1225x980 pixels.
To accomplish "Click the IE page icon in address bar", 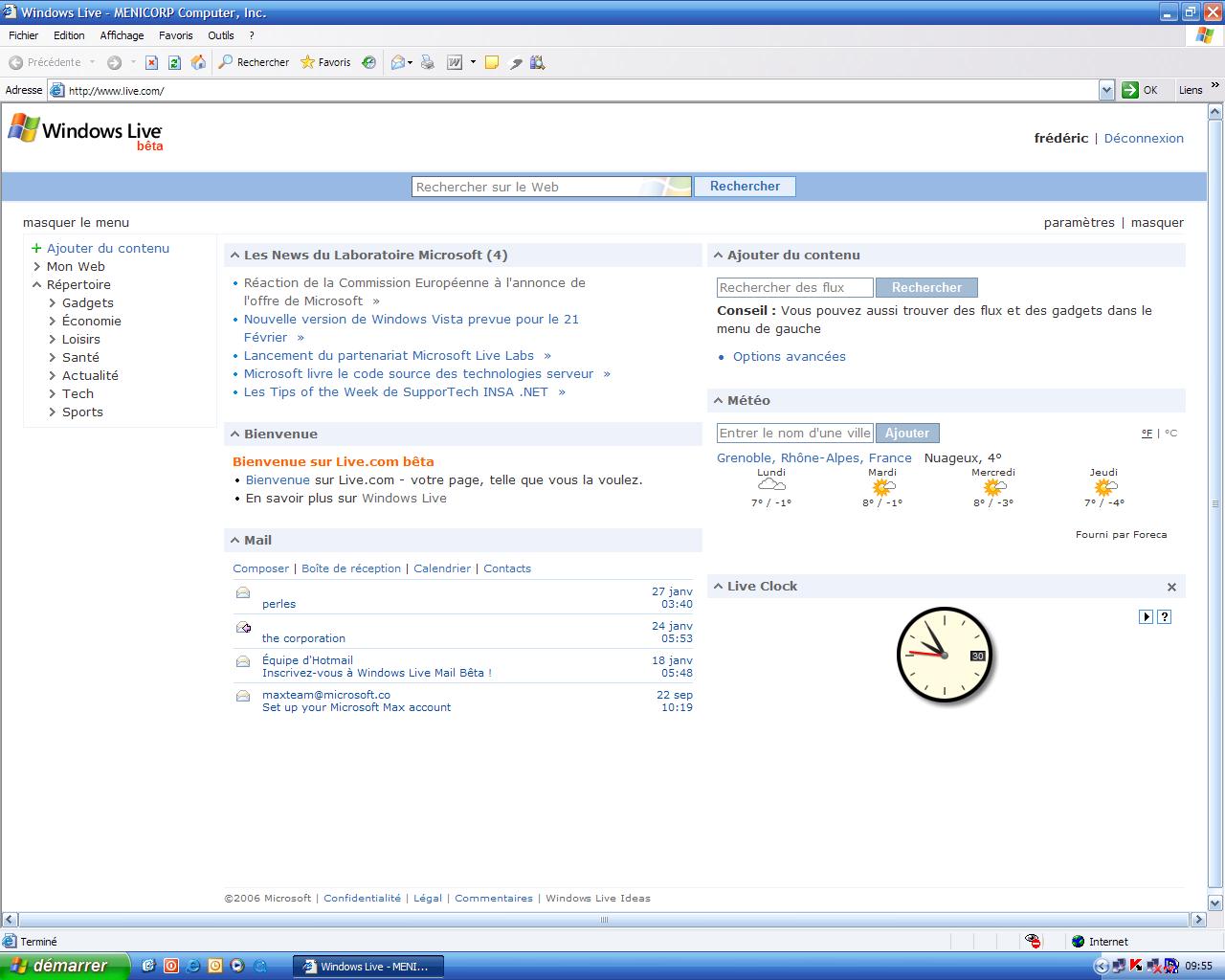I will point(57,90).
